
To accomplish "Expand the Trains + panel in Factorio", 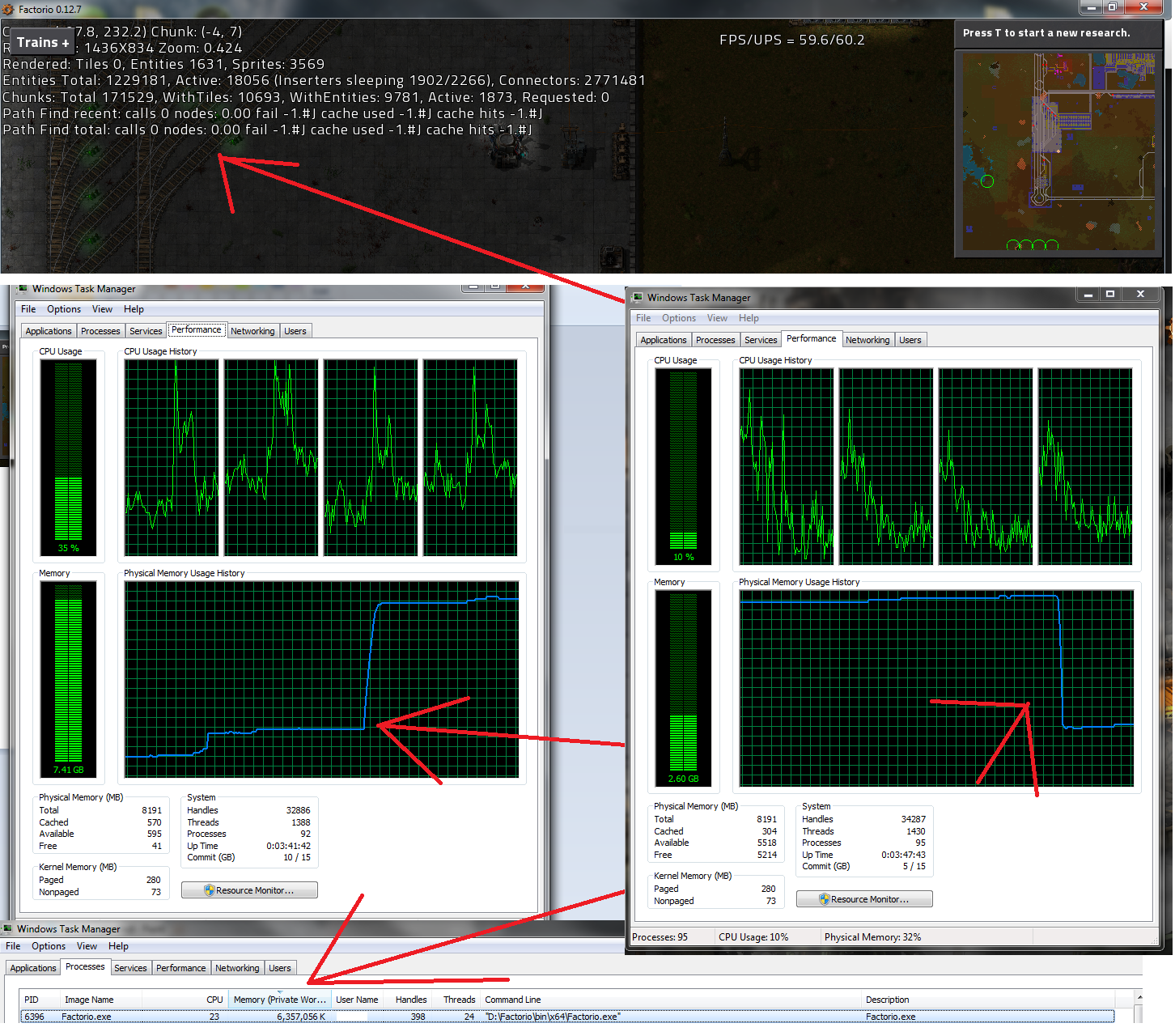I will (x=43, y=42).
